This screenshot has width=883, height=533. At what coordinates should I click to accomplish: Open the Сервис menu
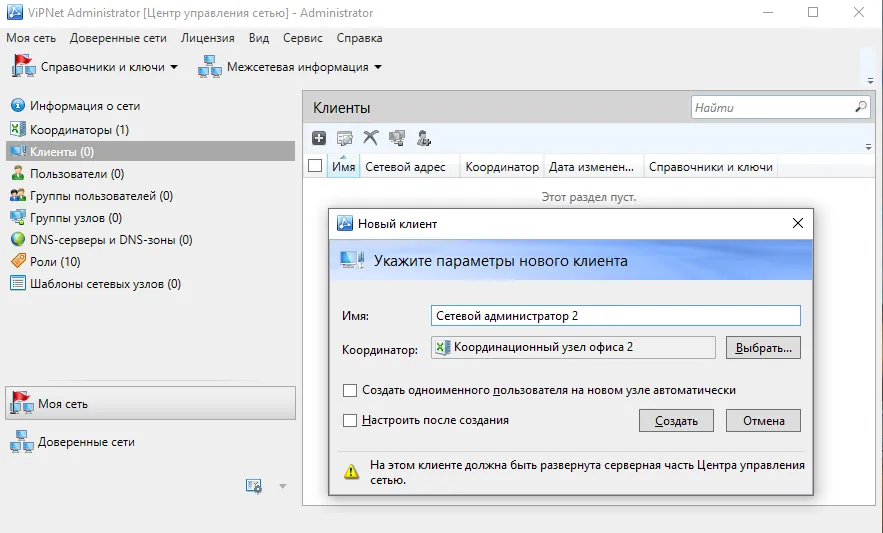coord(302,38)
